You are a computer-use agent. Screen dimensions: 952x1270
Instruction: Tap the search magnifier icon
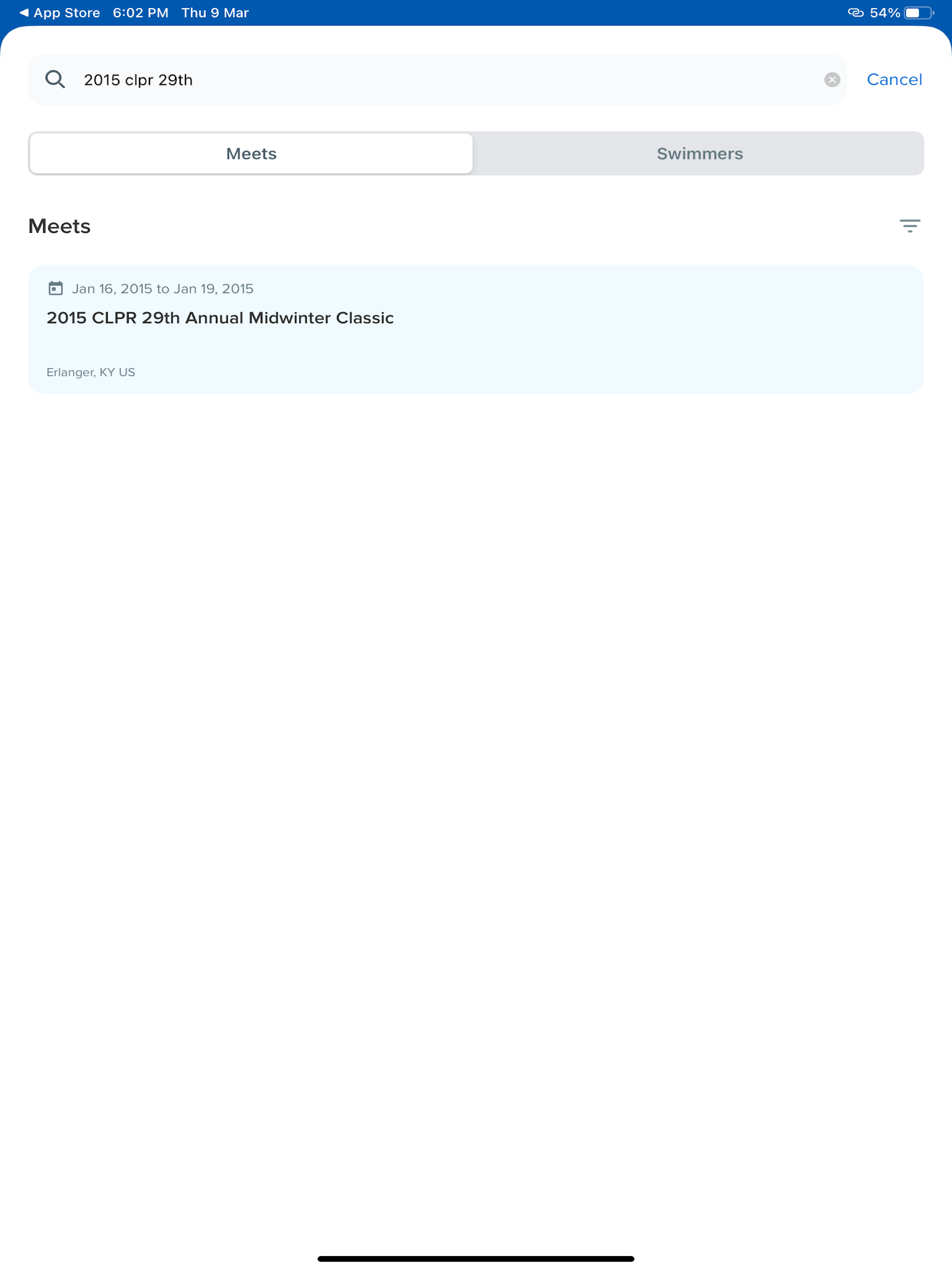point(55,79)
